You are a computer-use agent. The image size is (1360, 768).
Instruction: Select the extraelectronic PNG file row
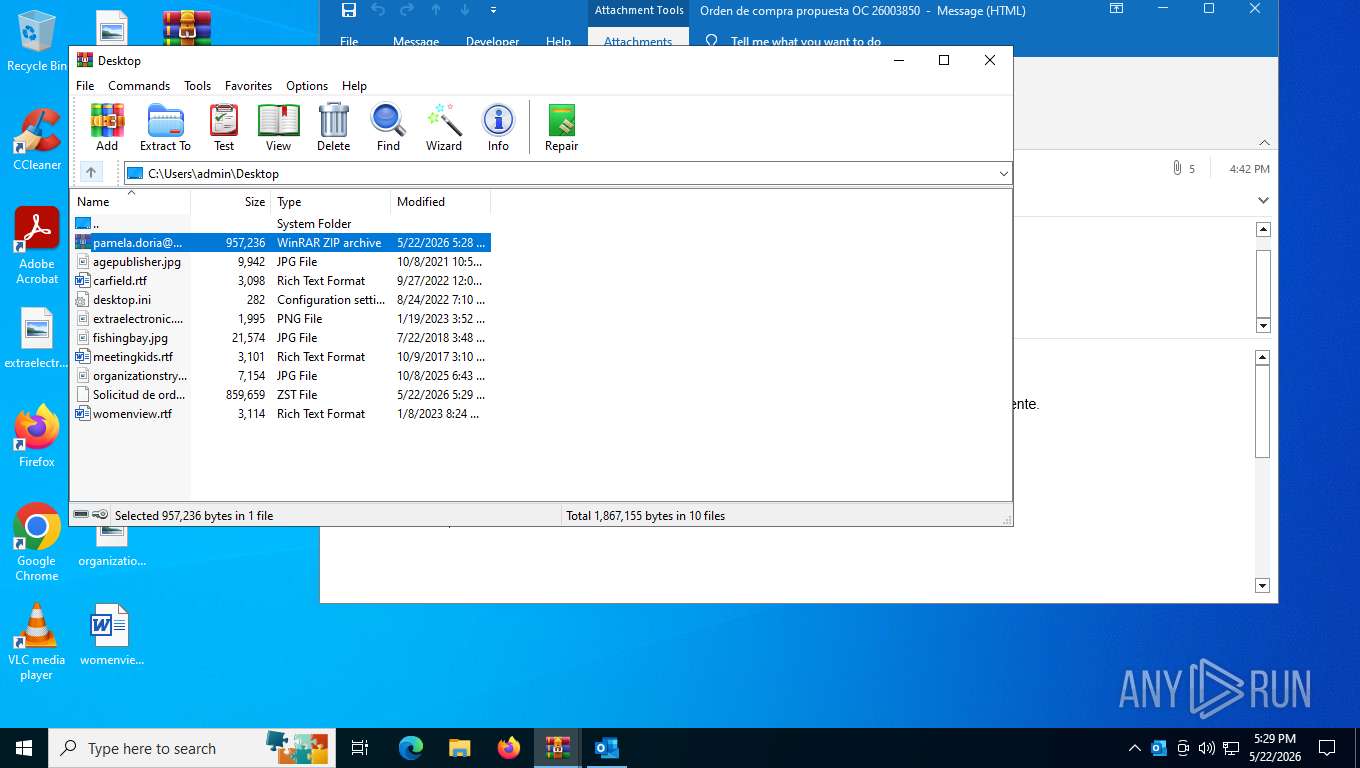[281, 319]
